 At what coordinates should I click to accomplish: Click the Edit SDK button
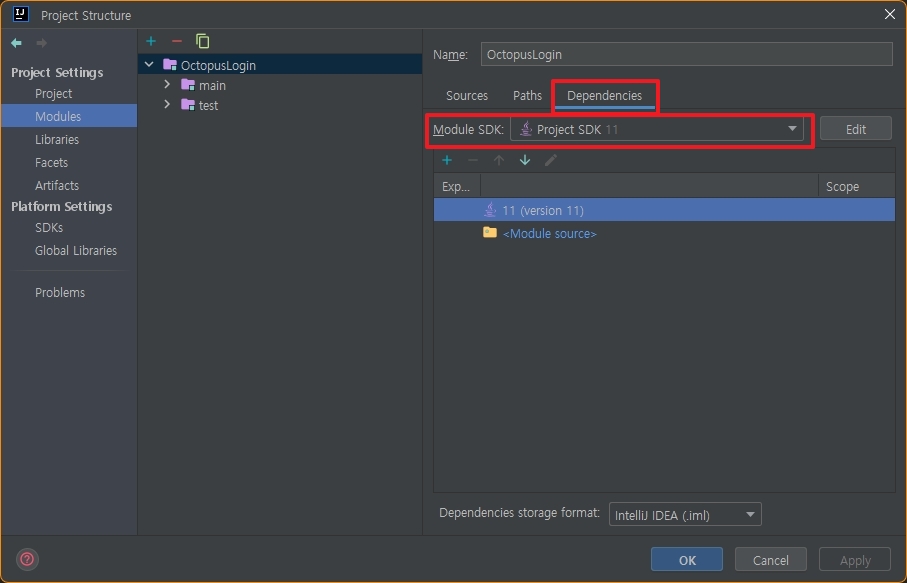tap(856, 129)
